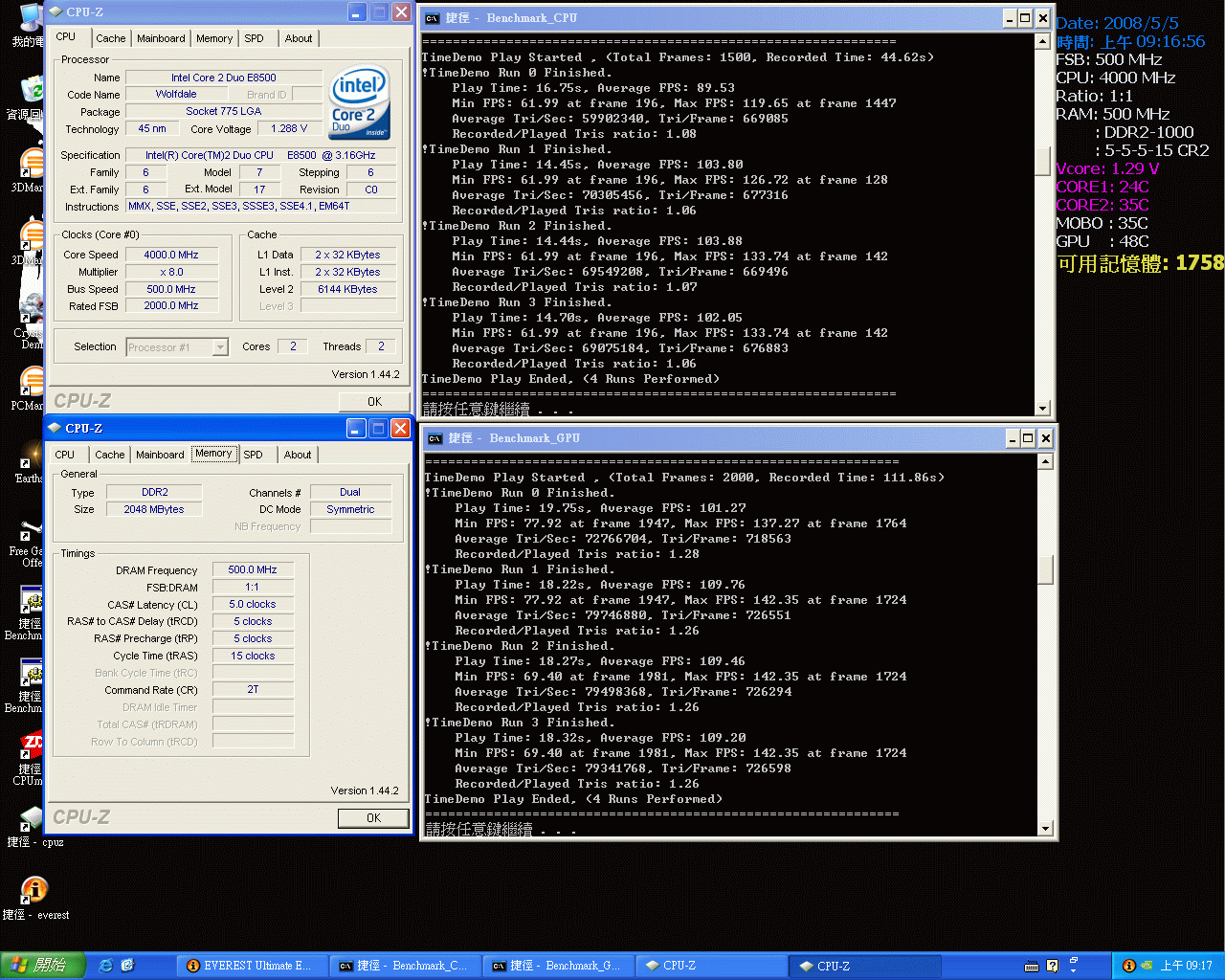
Task: Open the Earth desktop shortcut
Action: click(29, 459)
